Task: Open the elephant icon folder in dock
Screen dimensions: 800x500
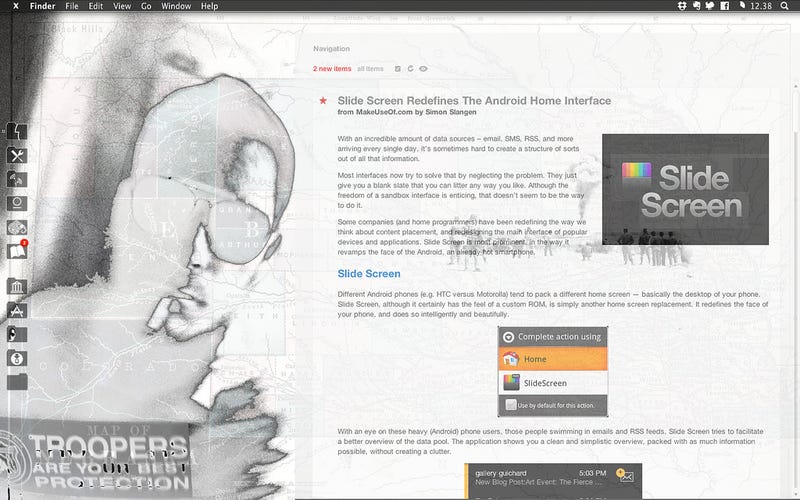Action: click(x=17, y=228)
